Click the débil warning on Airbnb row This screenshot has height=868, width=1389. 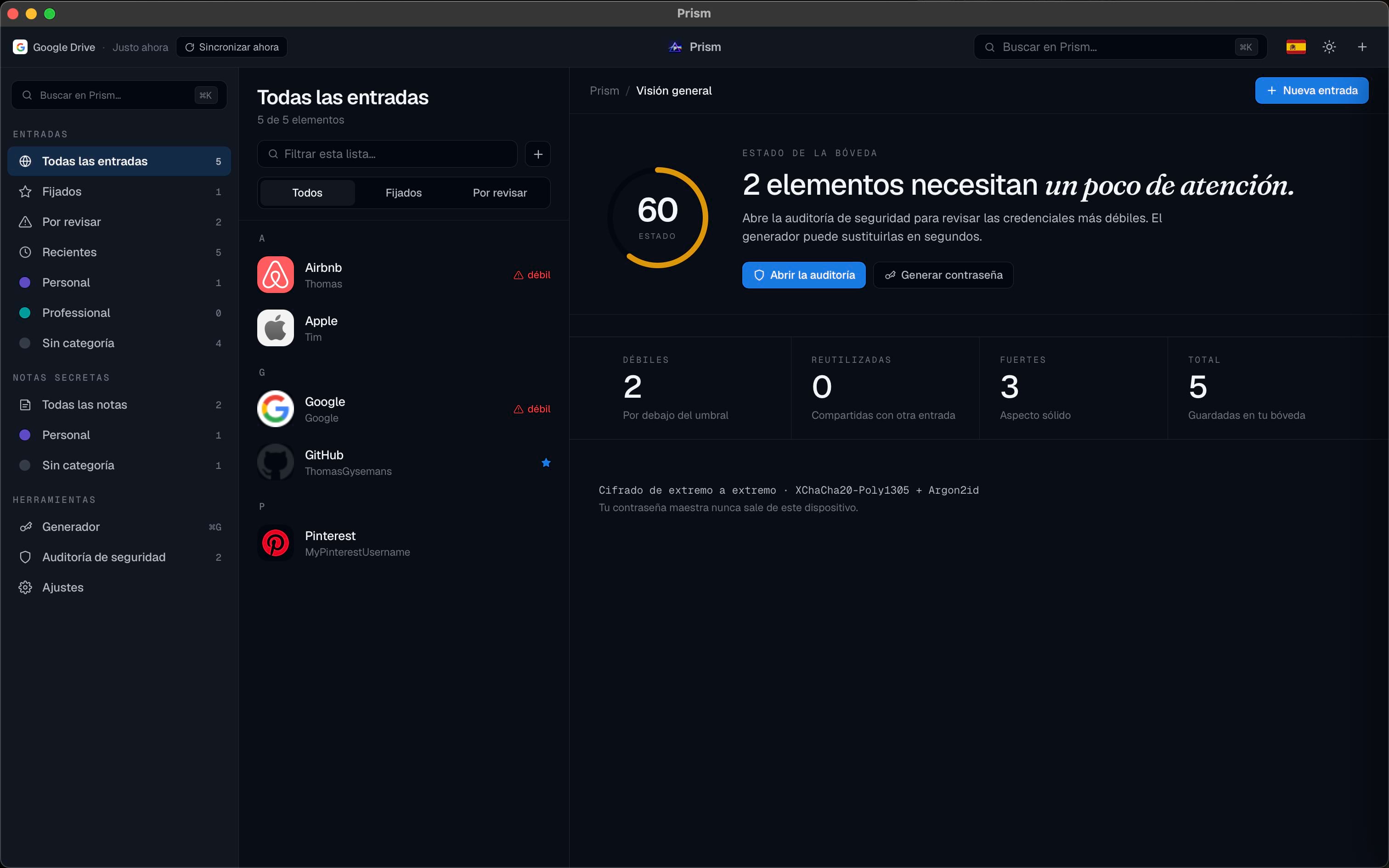(x=532, y=275)
